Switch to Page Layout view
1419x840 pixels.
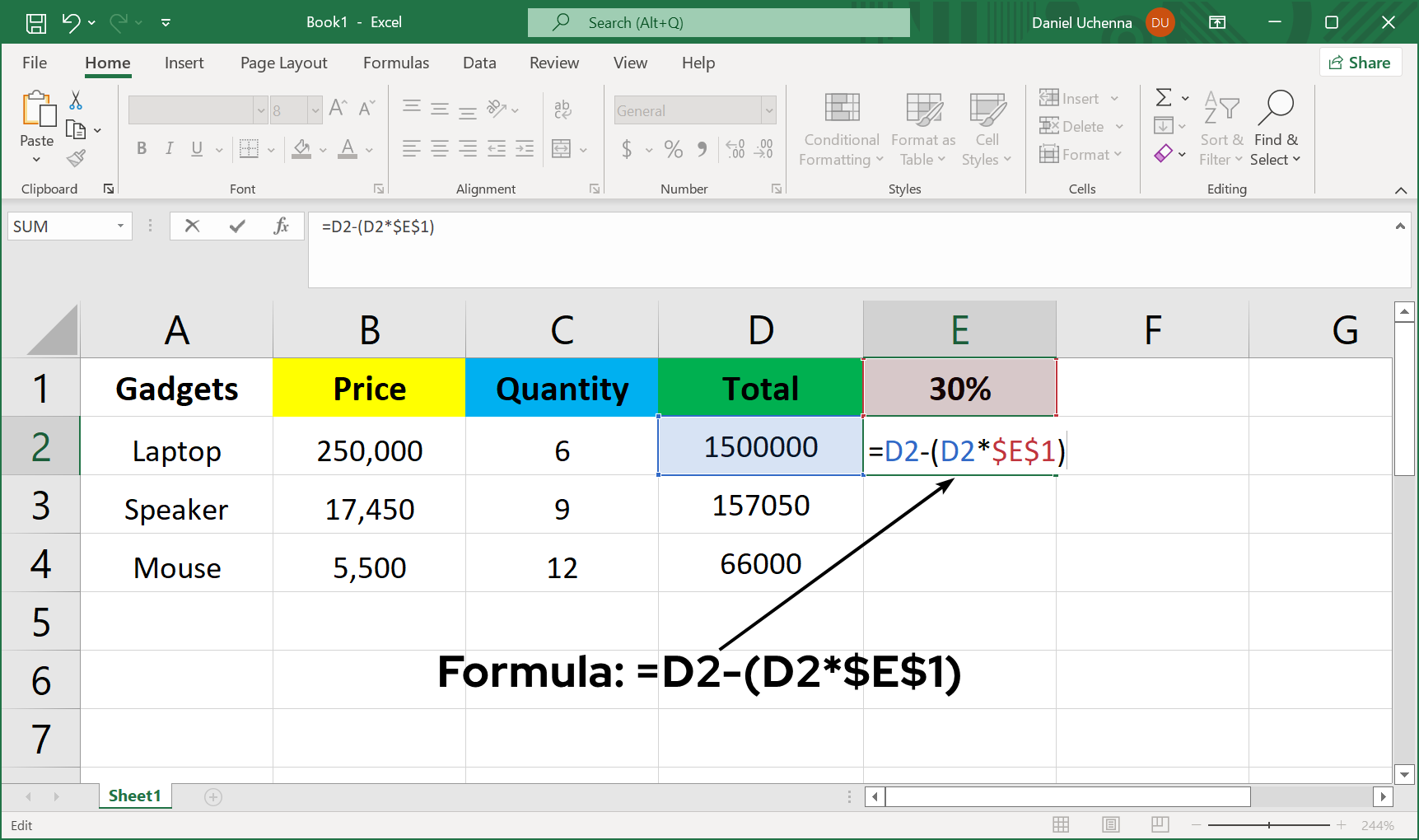1110,824
